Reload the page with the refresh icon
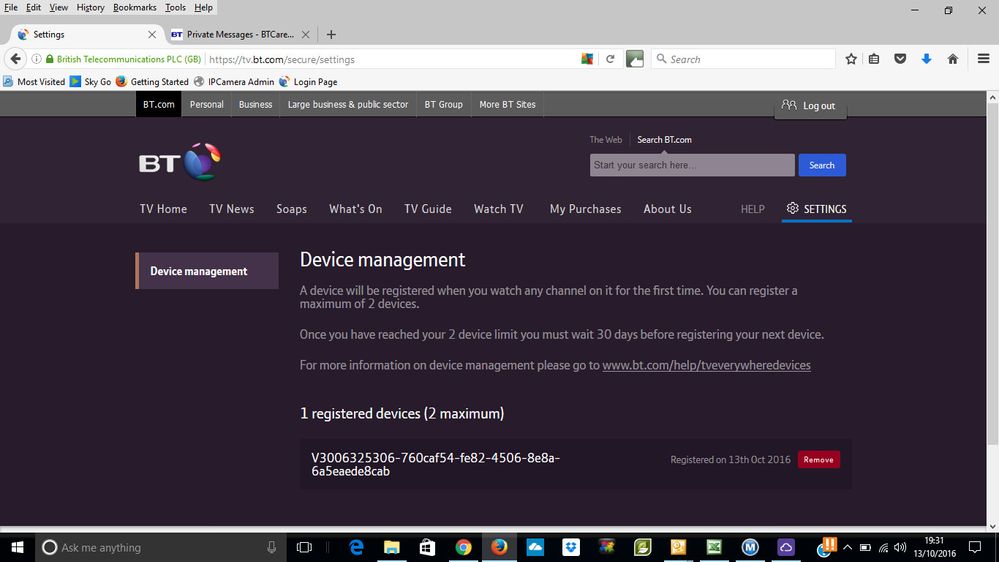999x562 pixels. [x=610, y=59]
